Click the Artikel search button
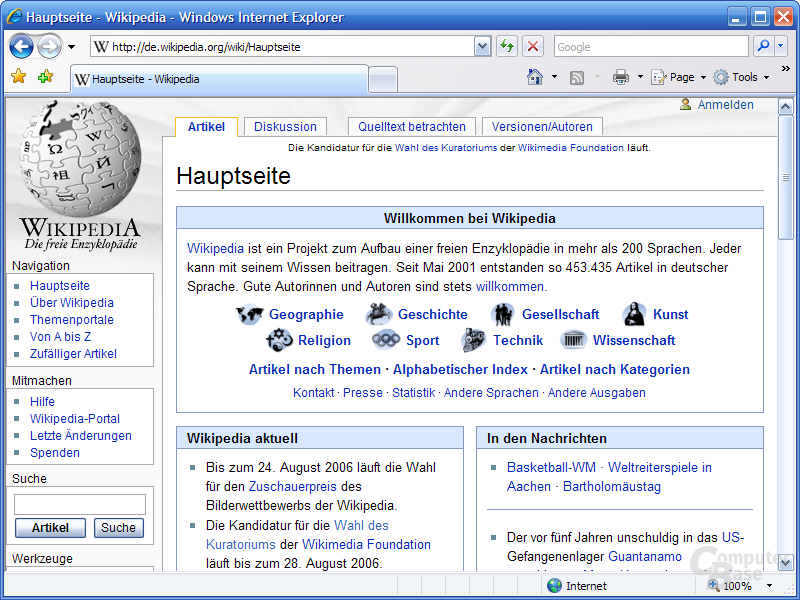The image size is (800, 600). [50, 528]
